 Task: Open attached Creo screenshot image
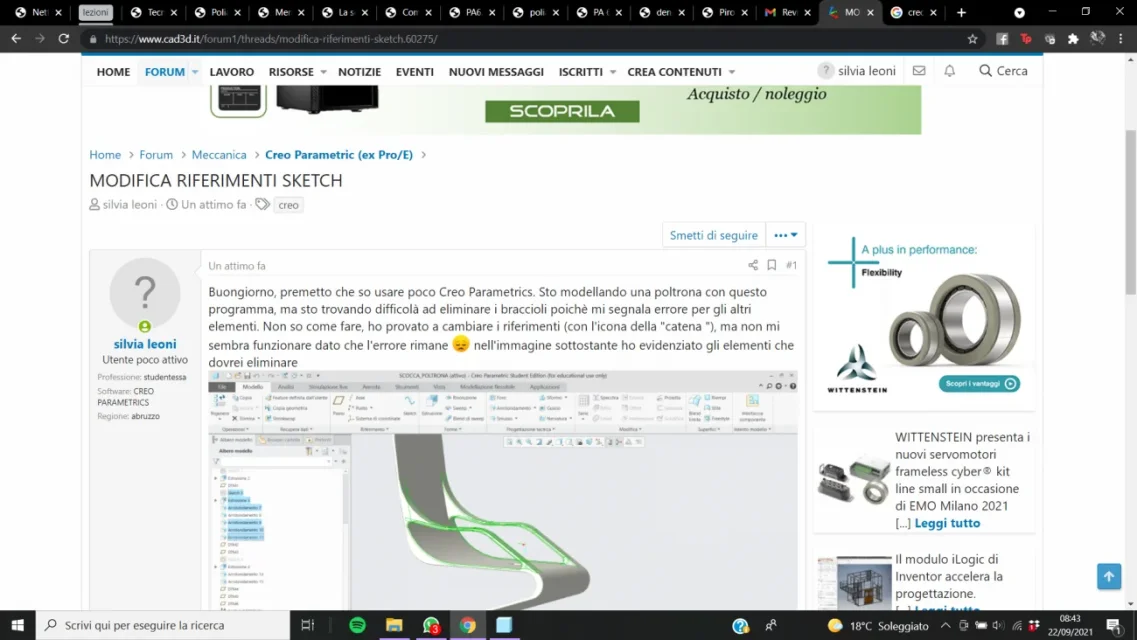pyautogui.click(x=503, y=490)
